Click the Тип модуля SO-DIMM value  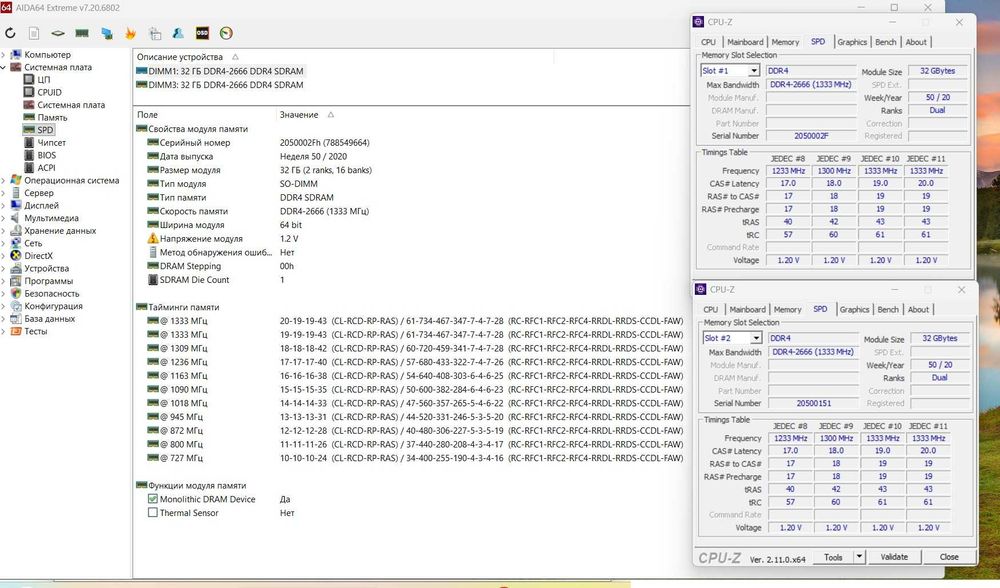(x=298, y=184)
